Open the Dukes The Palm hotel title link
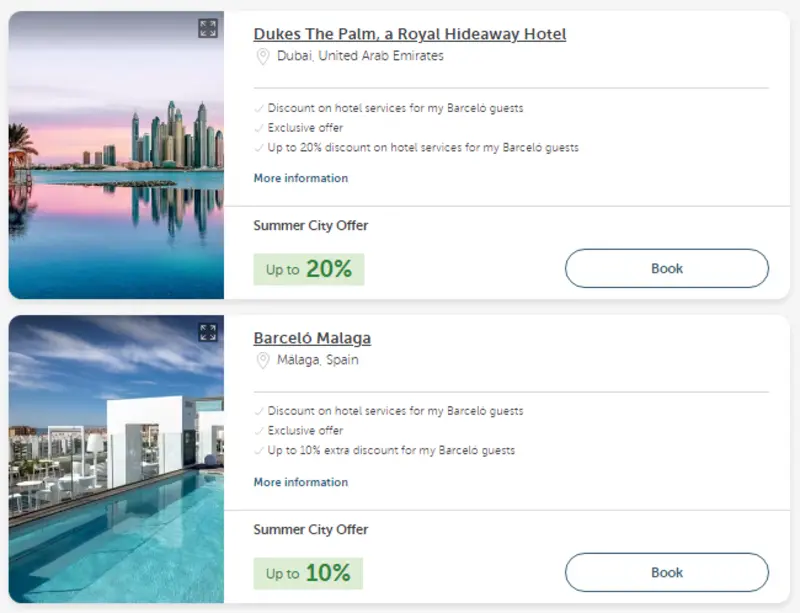Screen dimensions: 800x613 pyautogui.click(x=409, y=34)
